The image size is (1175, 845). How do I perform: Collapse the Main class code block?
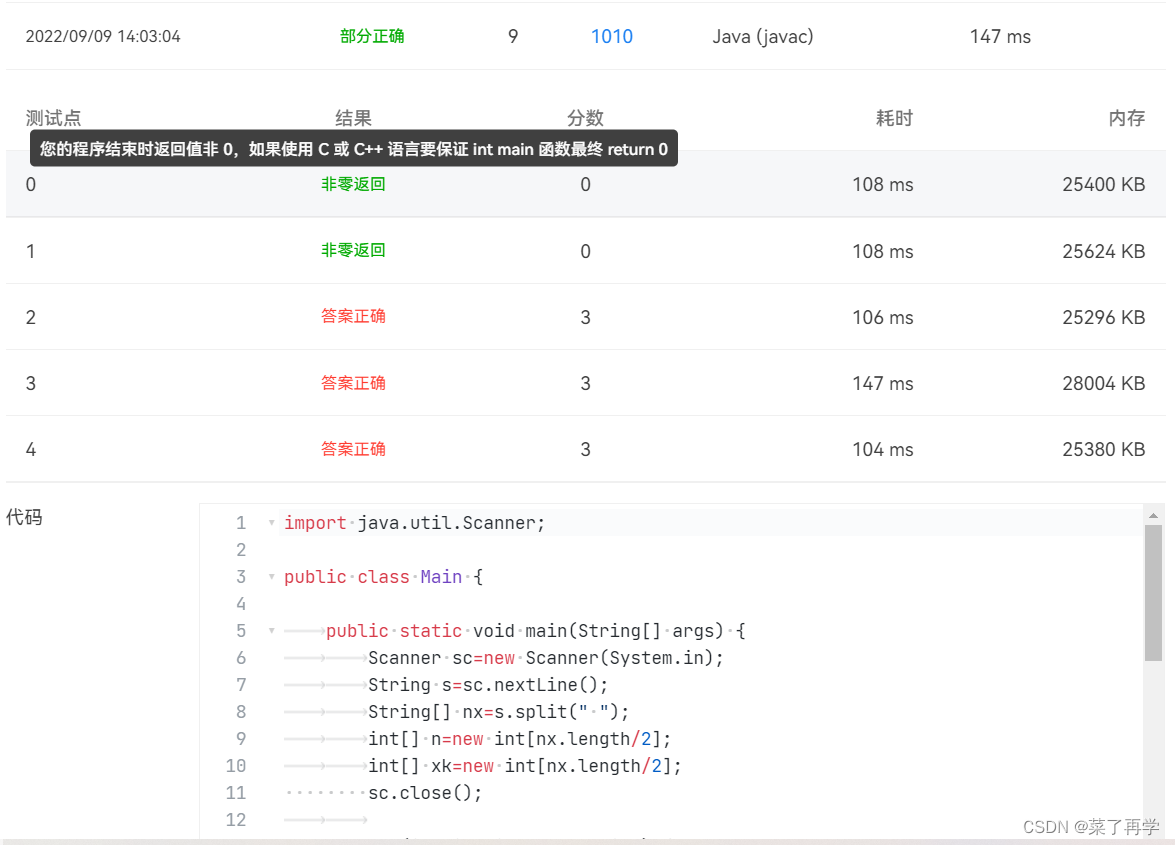tap(271, 576)
